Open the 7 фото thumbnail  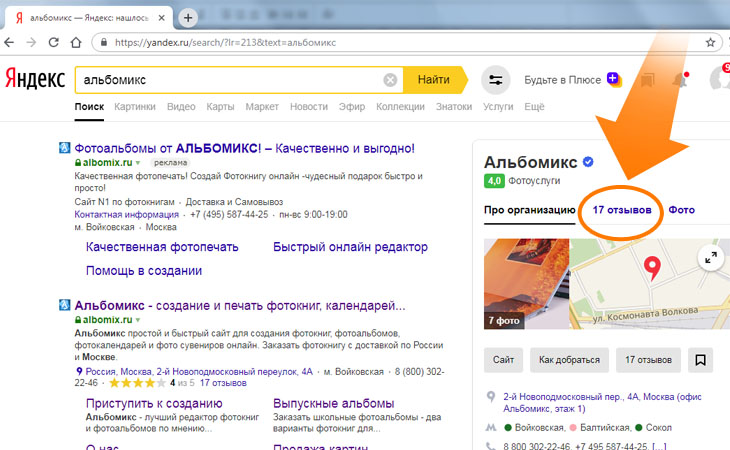point(526,284)
